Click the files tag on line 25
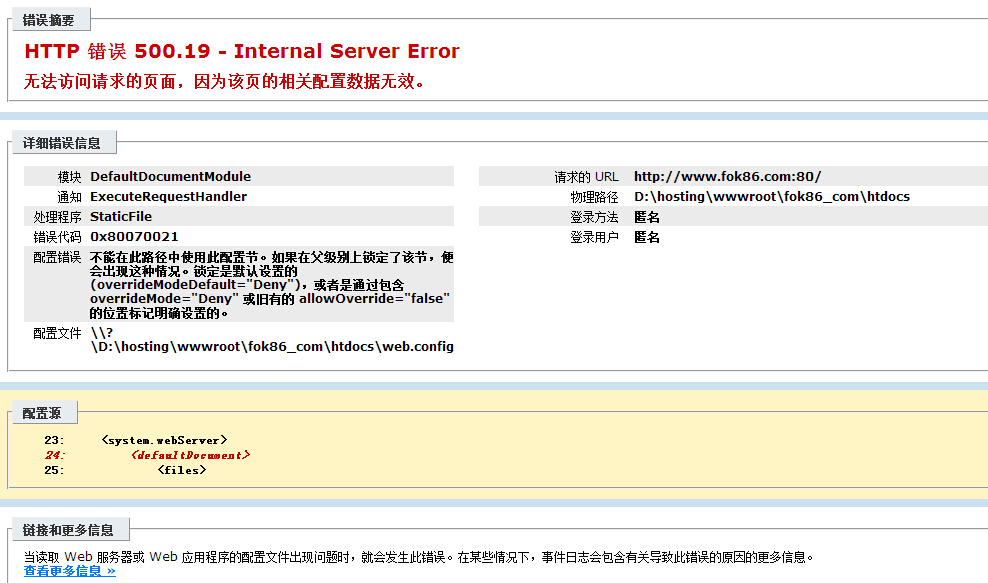988x584 pixels. 181,470
